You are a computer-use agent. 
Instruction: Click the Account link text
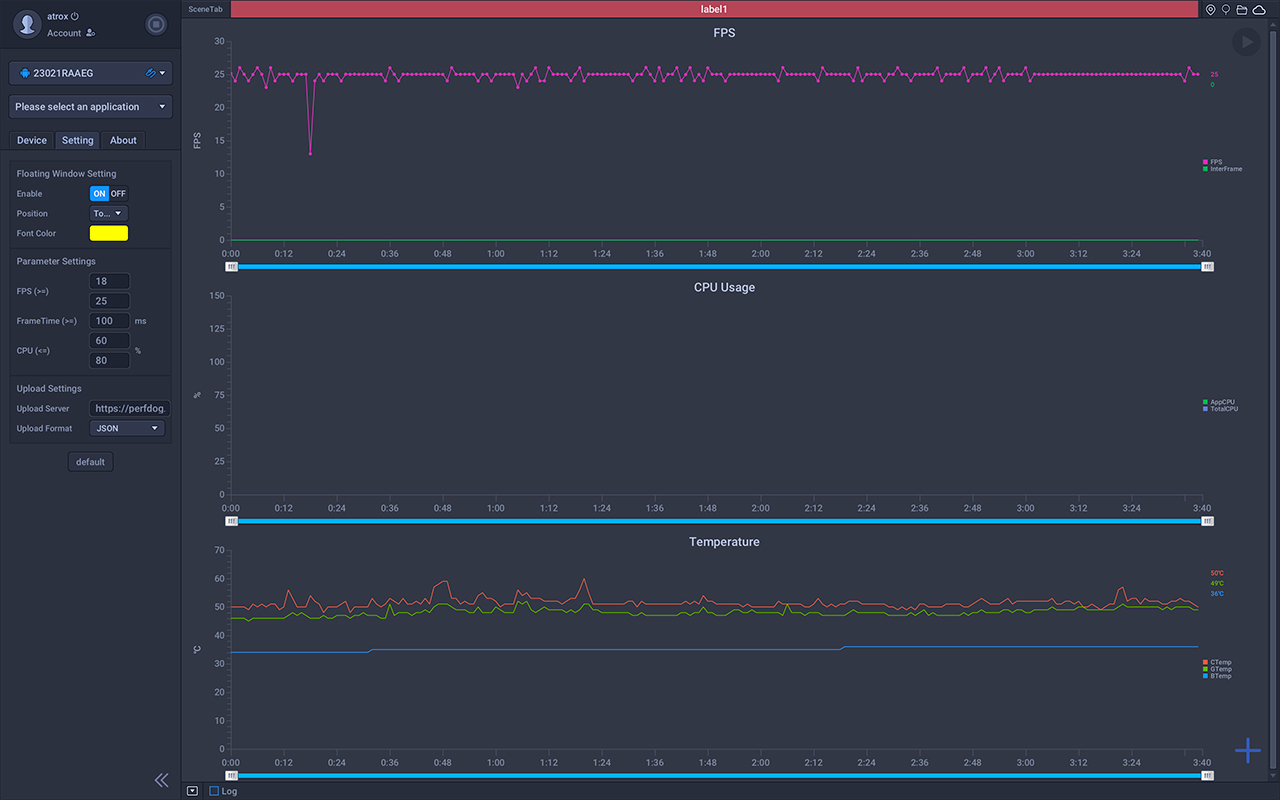click(64, 33)
